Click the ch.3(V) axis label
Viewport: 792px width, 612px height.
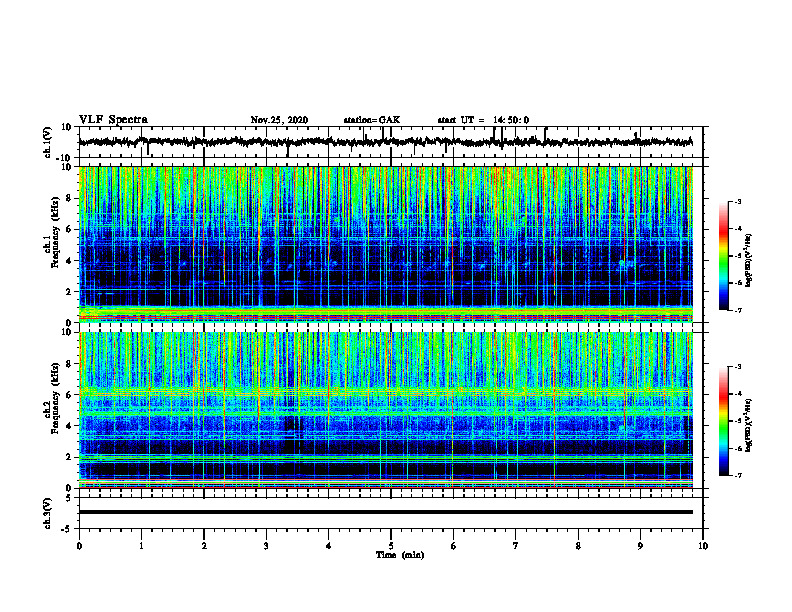click(x=47, y=514)
